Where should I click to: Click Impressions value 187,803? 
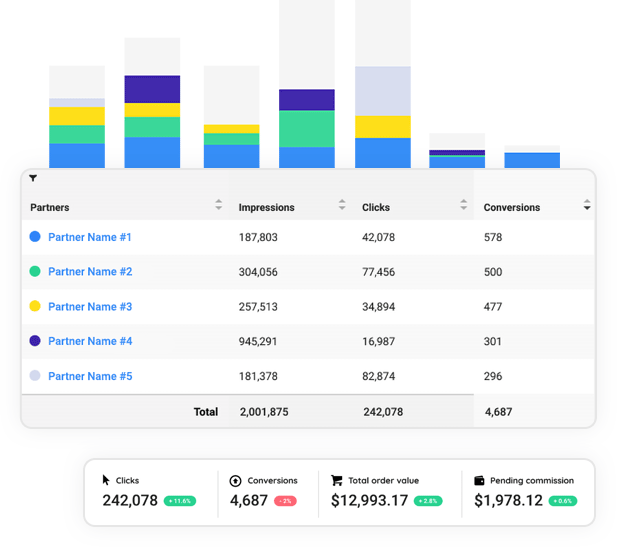point(258,237)
